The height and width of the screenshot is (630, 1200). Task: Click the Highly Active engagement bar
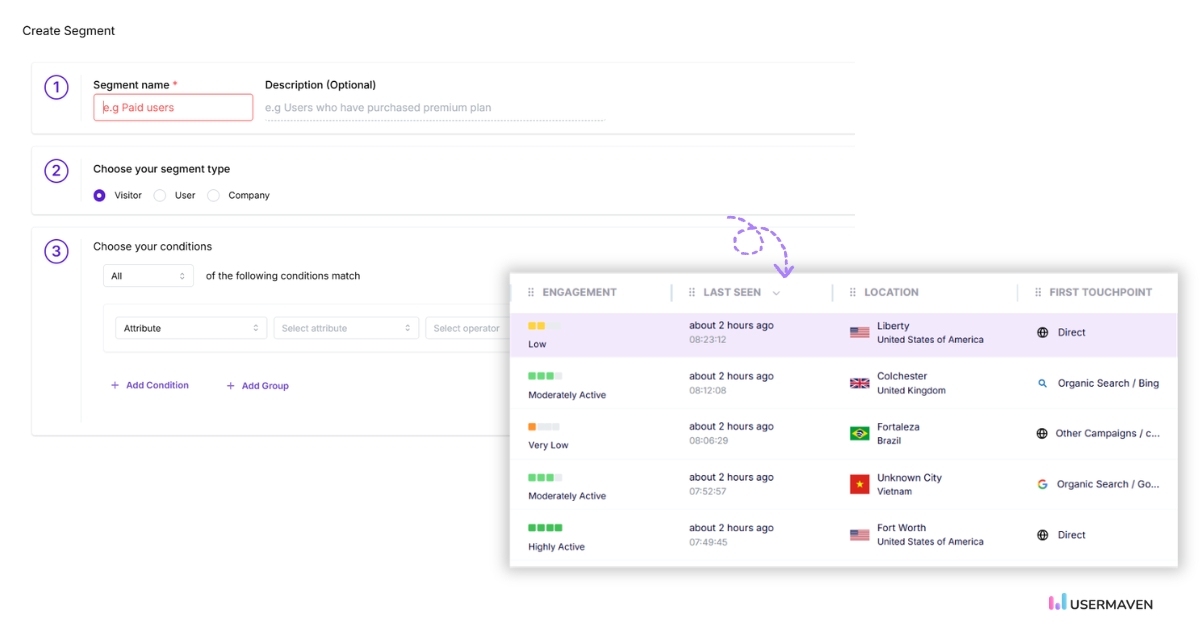tap(544, 527)
